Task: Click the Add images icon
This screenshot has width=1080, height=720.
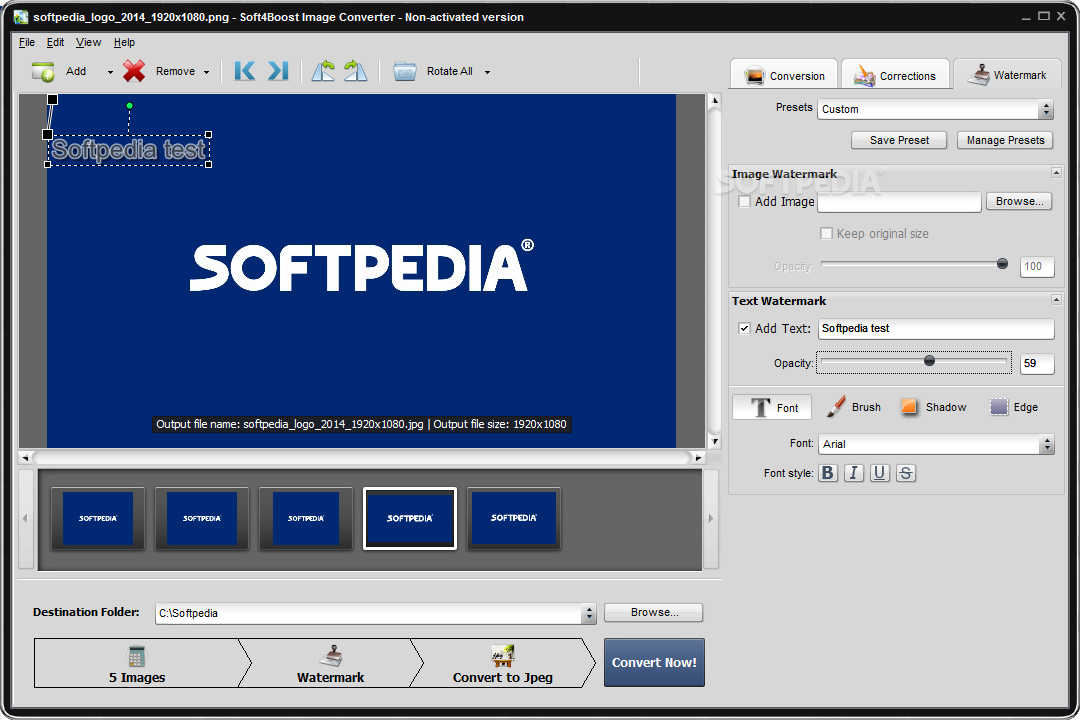Action: pyautogui.click(x=43, y=71)
